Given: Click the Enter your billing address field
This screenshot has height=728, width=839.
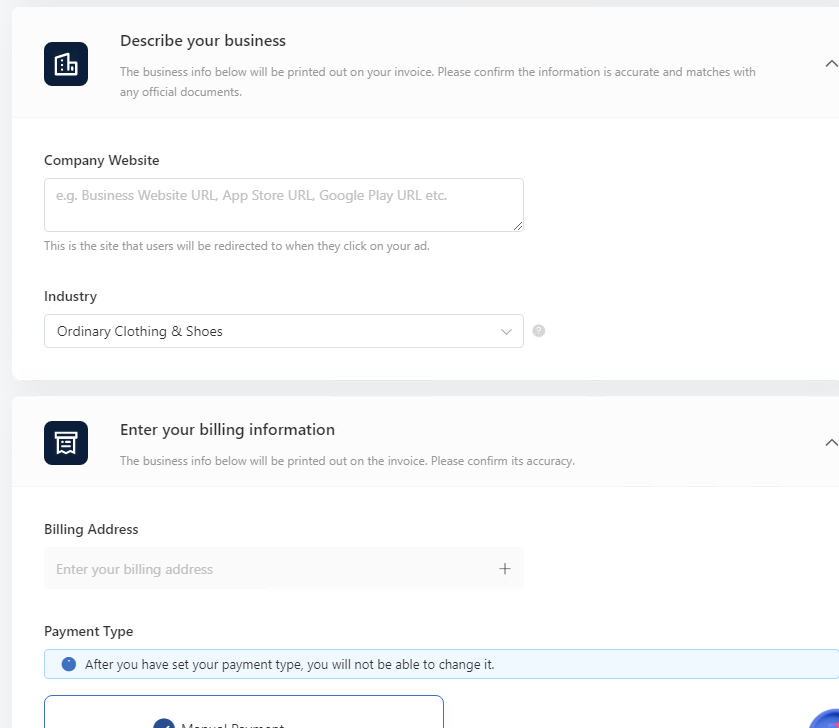Looking at the screenshot, I should [270, 569].
